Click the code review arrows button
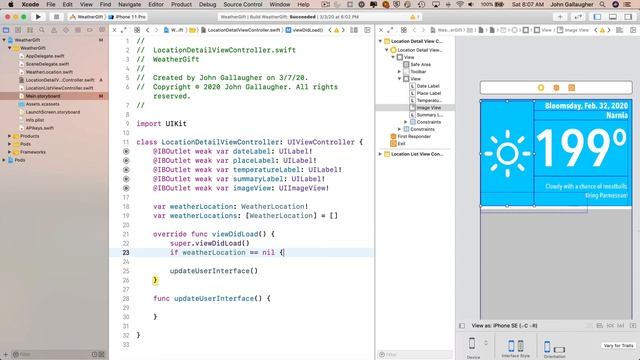Screen dimensions: 640x360 pyautogui.click(x=578, y=17)
